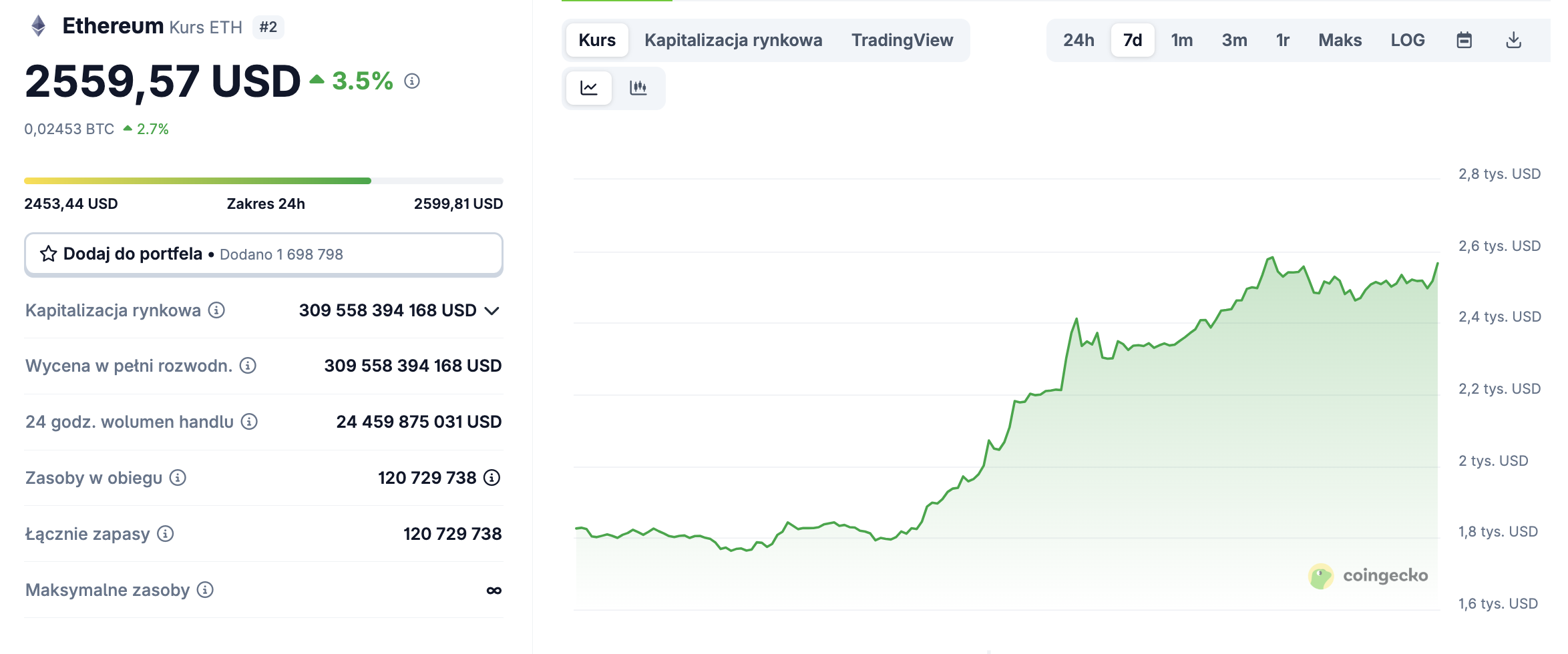Set chart range to 1r
The width and height of the screenshot is (1568, 654).
[x=1282, y=40]
